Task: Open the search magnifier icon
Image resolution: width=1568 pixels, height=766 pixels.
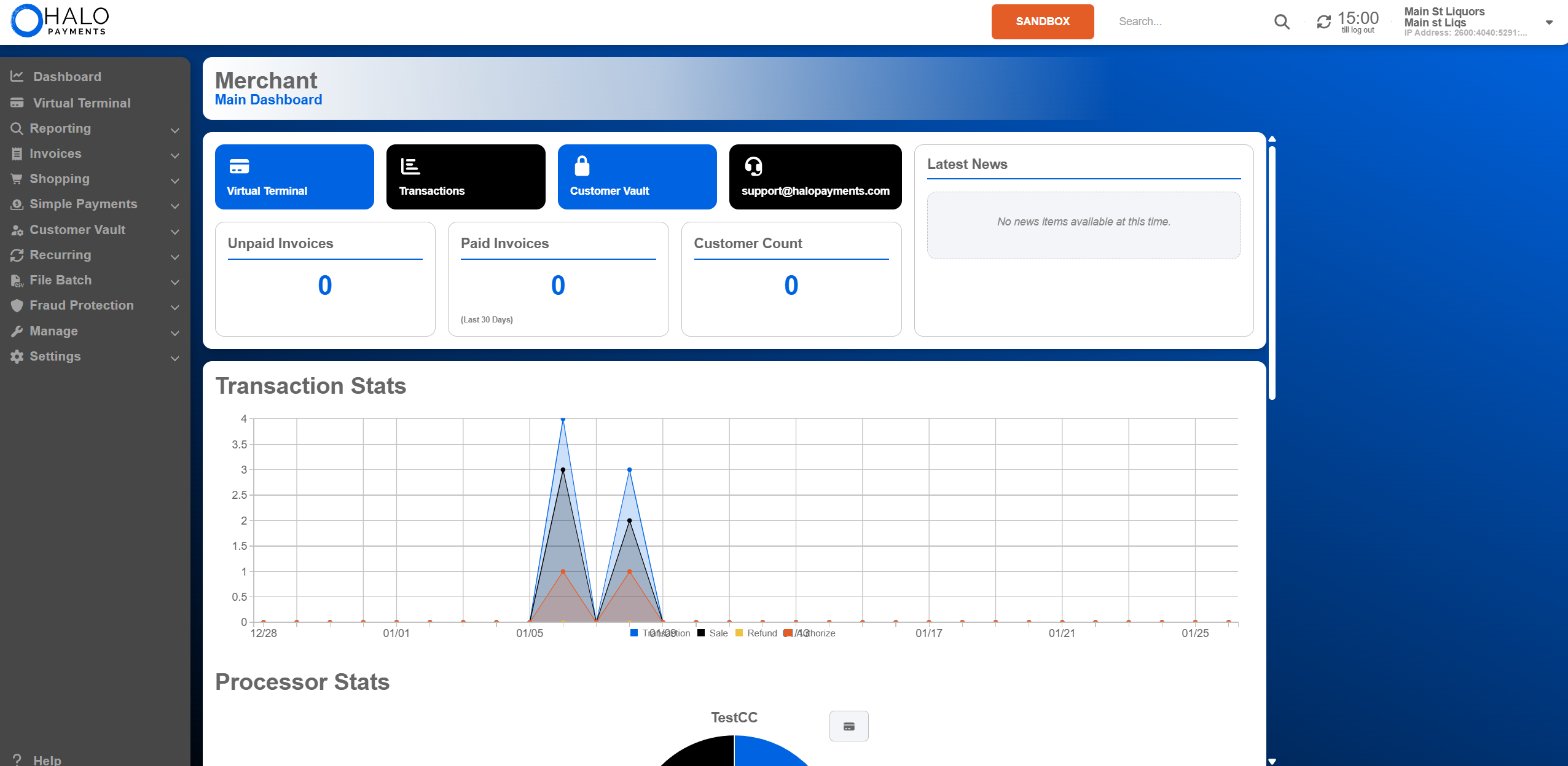Action: pos(1282,21)
